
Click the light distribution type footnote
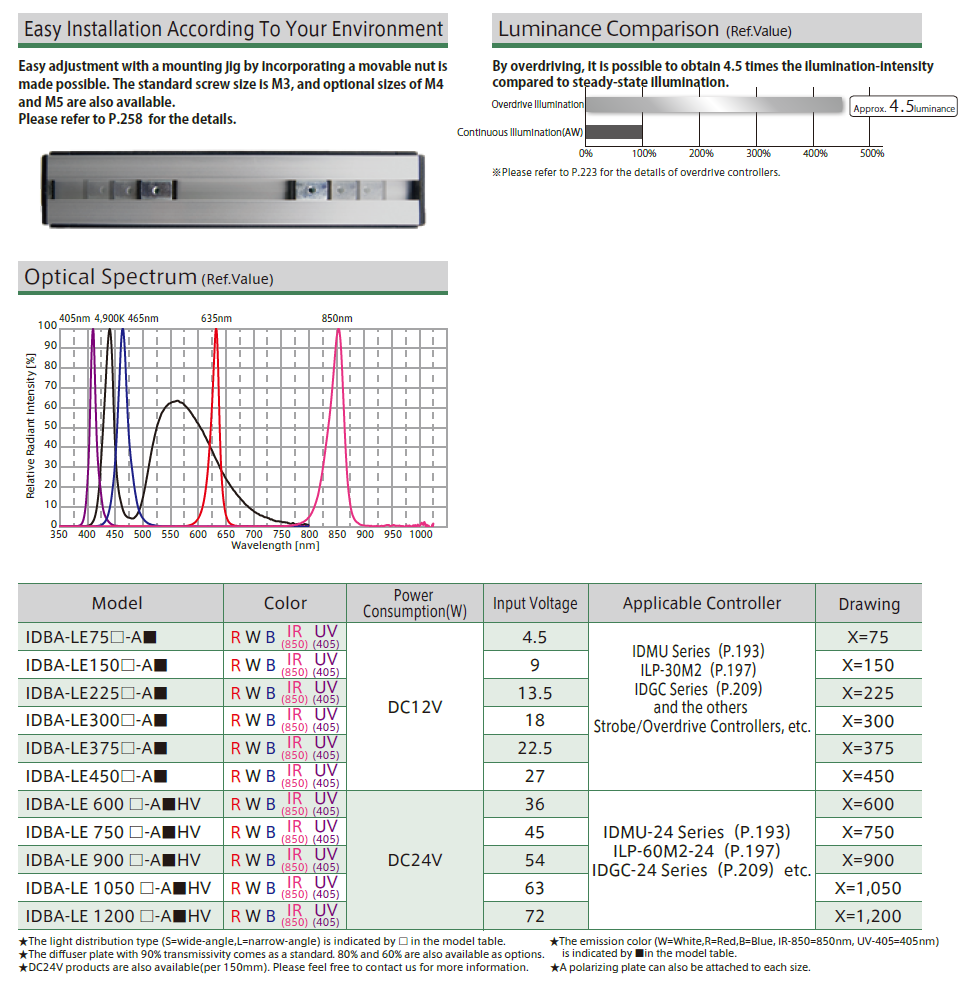[262, 941]
